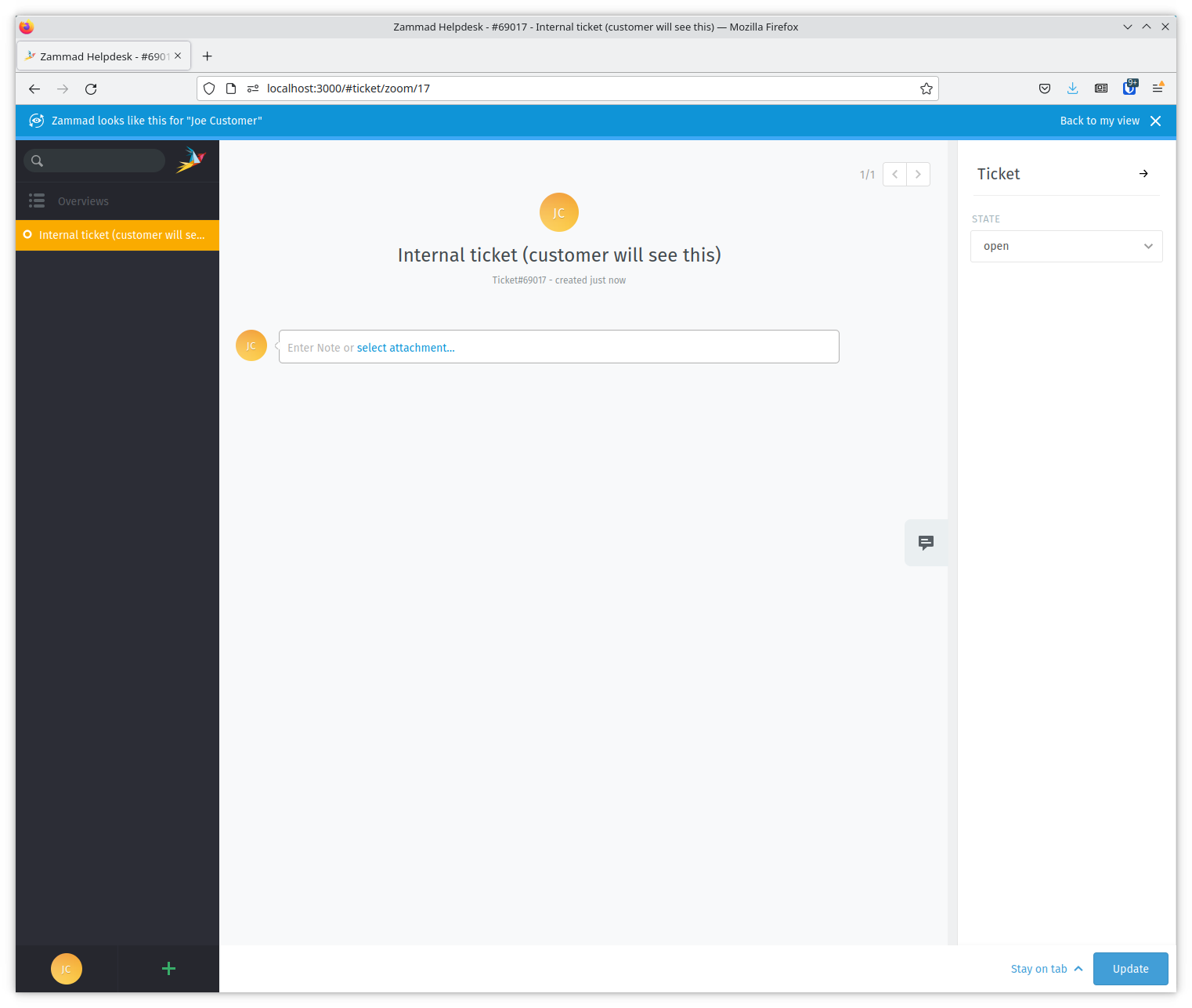Open the Firefox hamburger menu
1192x1008 pixels.
coord(1158,88)
